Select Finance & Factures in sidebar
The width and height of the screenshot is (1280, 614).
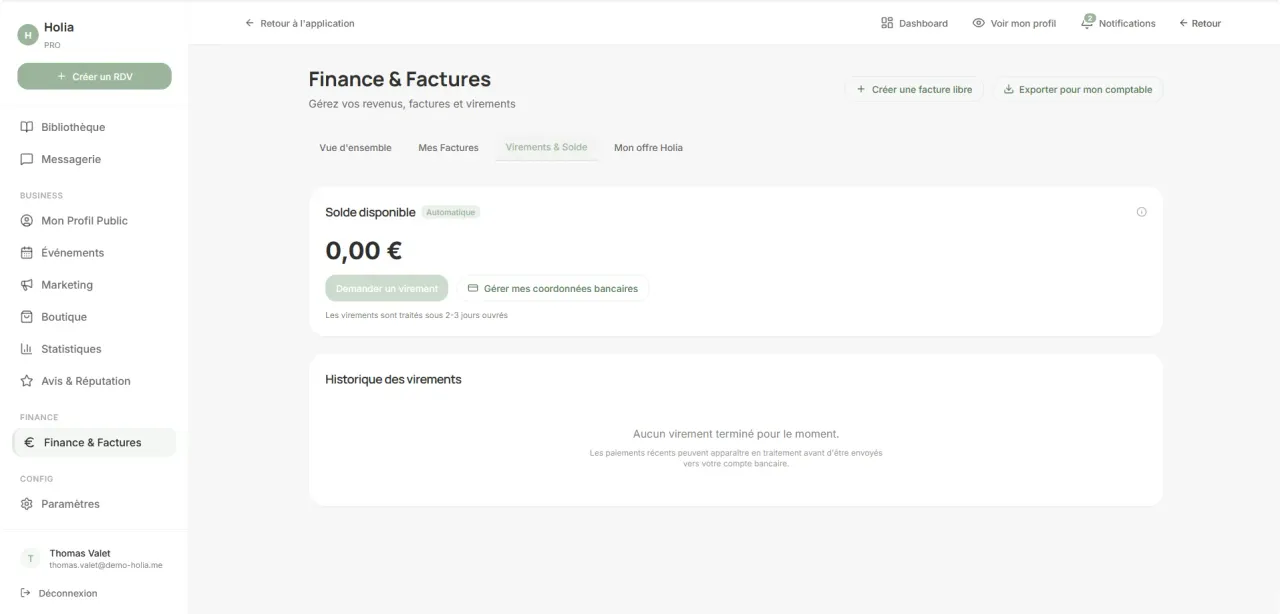(x=94, y=442)
